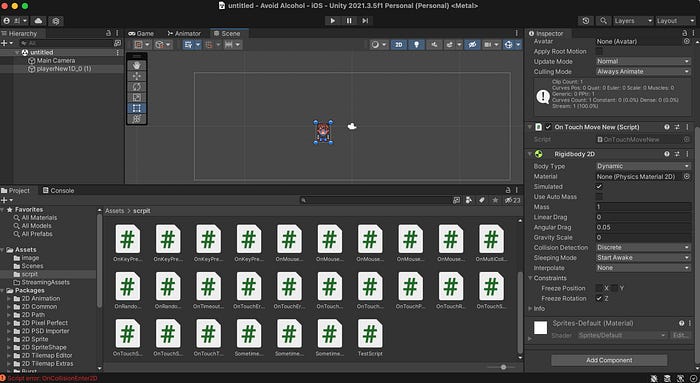Screen dimensions: 700x383
Task: Open the Undo History clock icon
Action: click(x=586, y=21)
